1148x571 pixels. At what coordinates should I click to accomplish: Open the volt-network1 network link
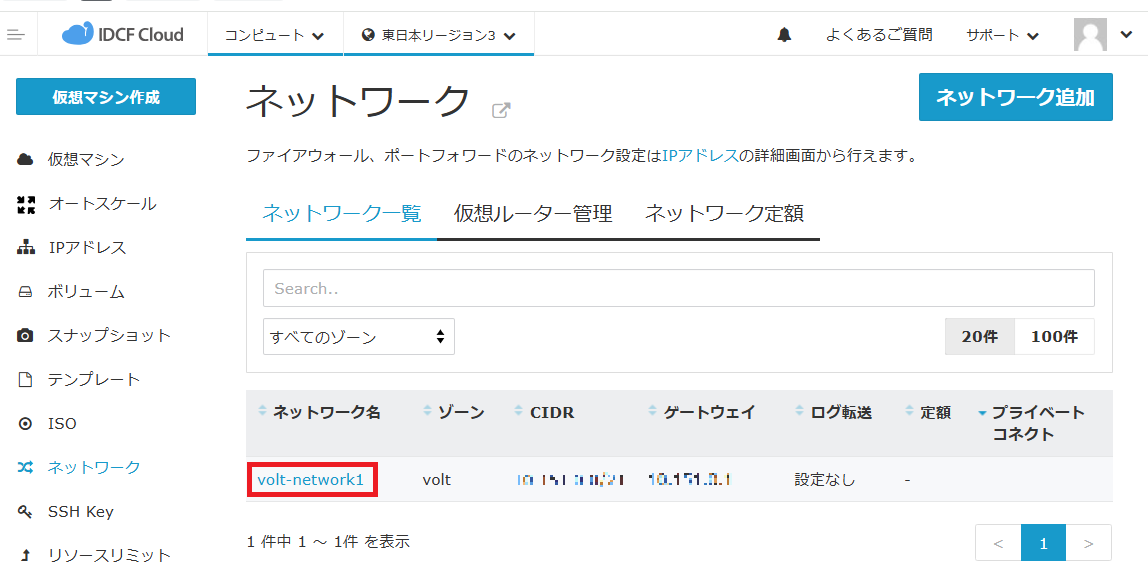(310, 479)
